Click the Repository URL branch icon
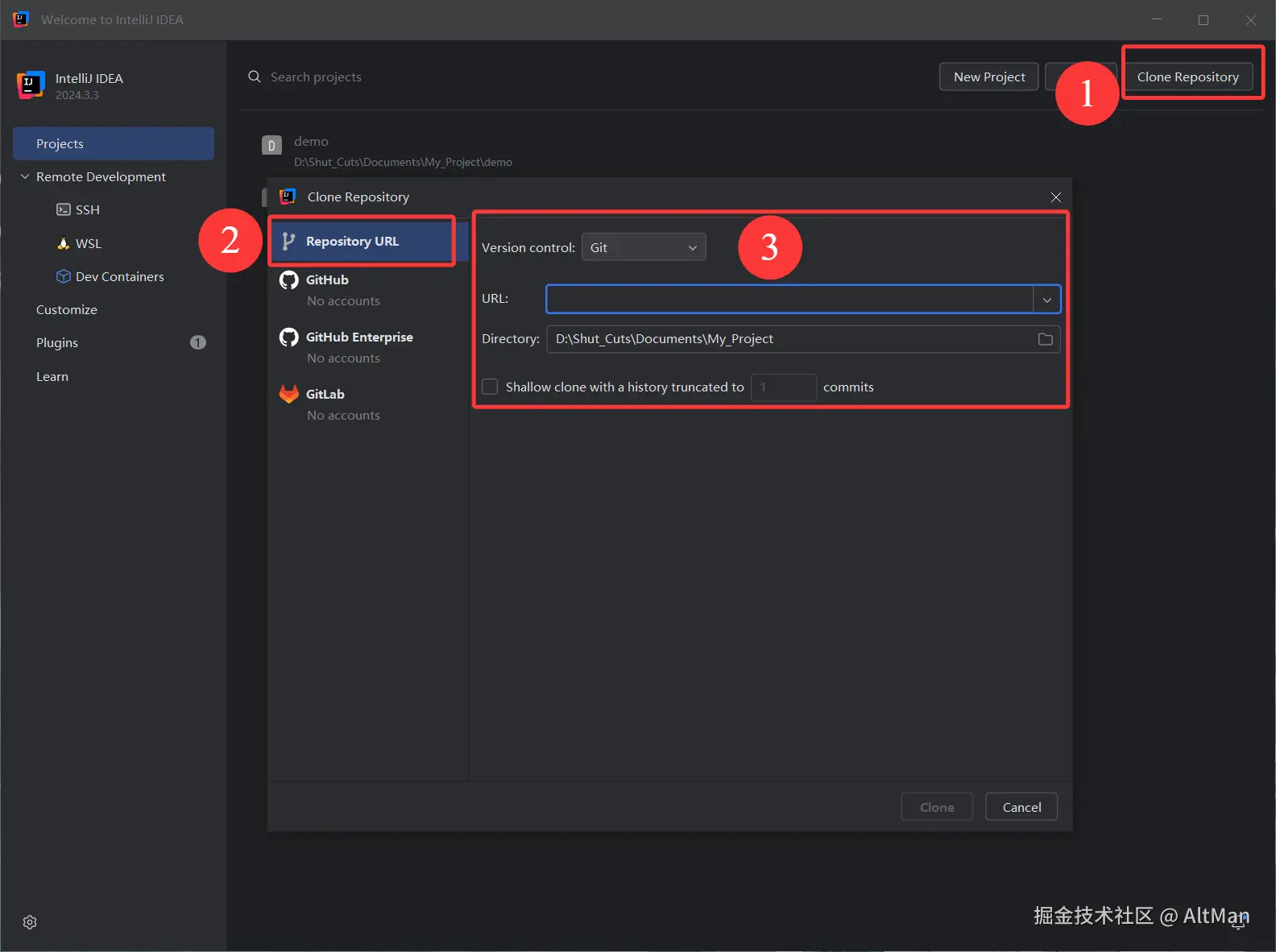 pos(288,241)
